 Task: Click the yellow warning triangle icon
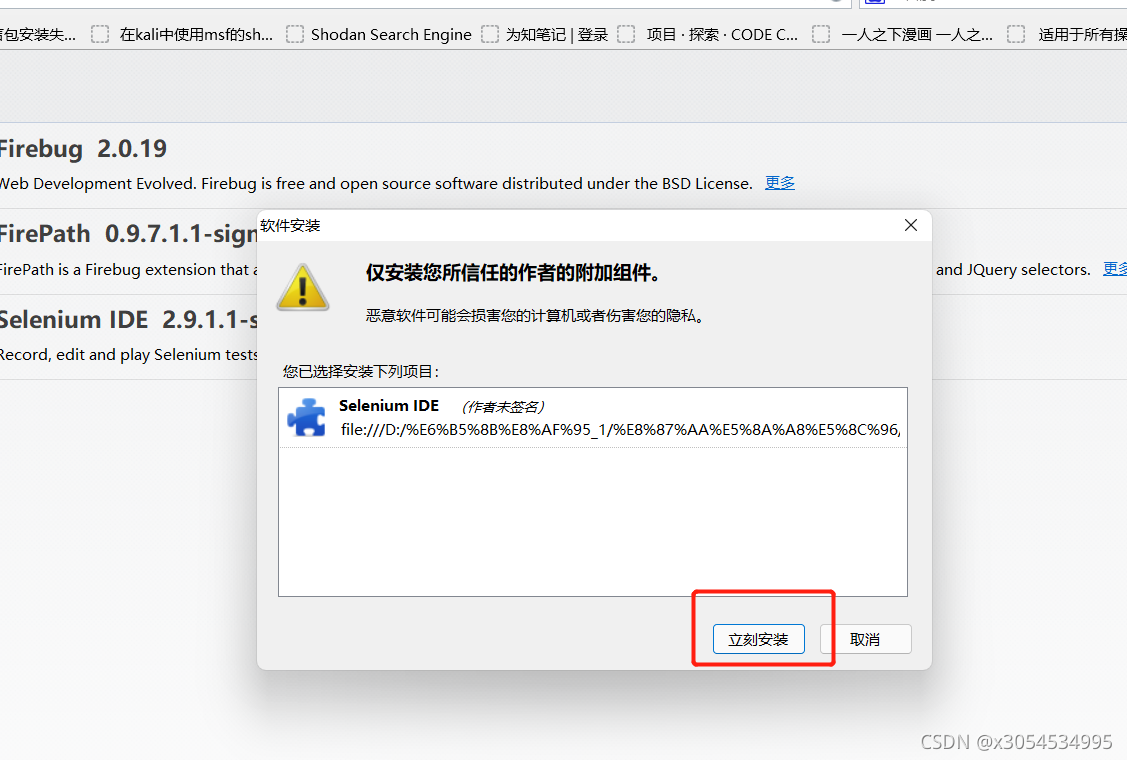tap(303, 287)
